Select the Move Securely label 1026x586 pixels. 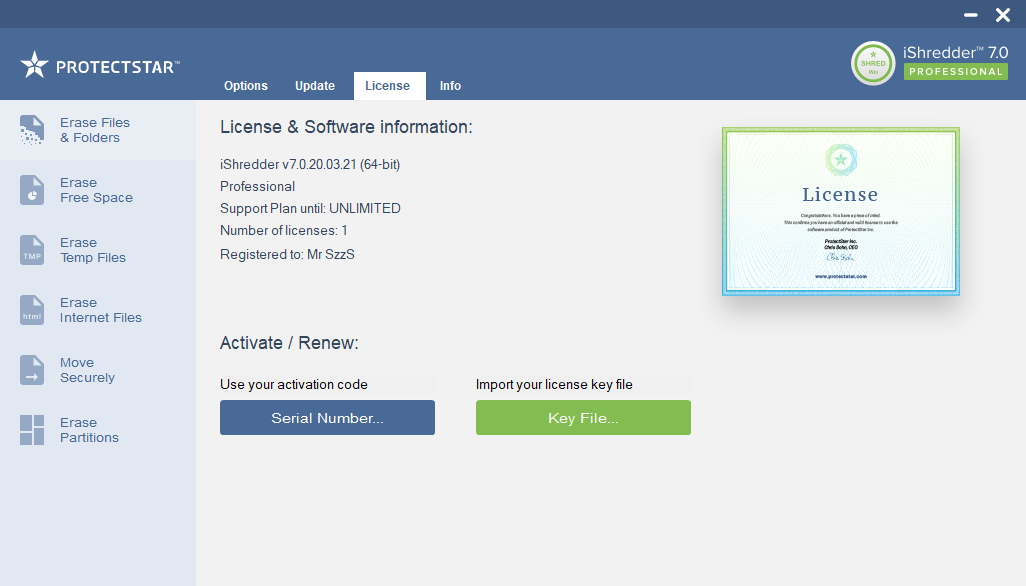87,370
